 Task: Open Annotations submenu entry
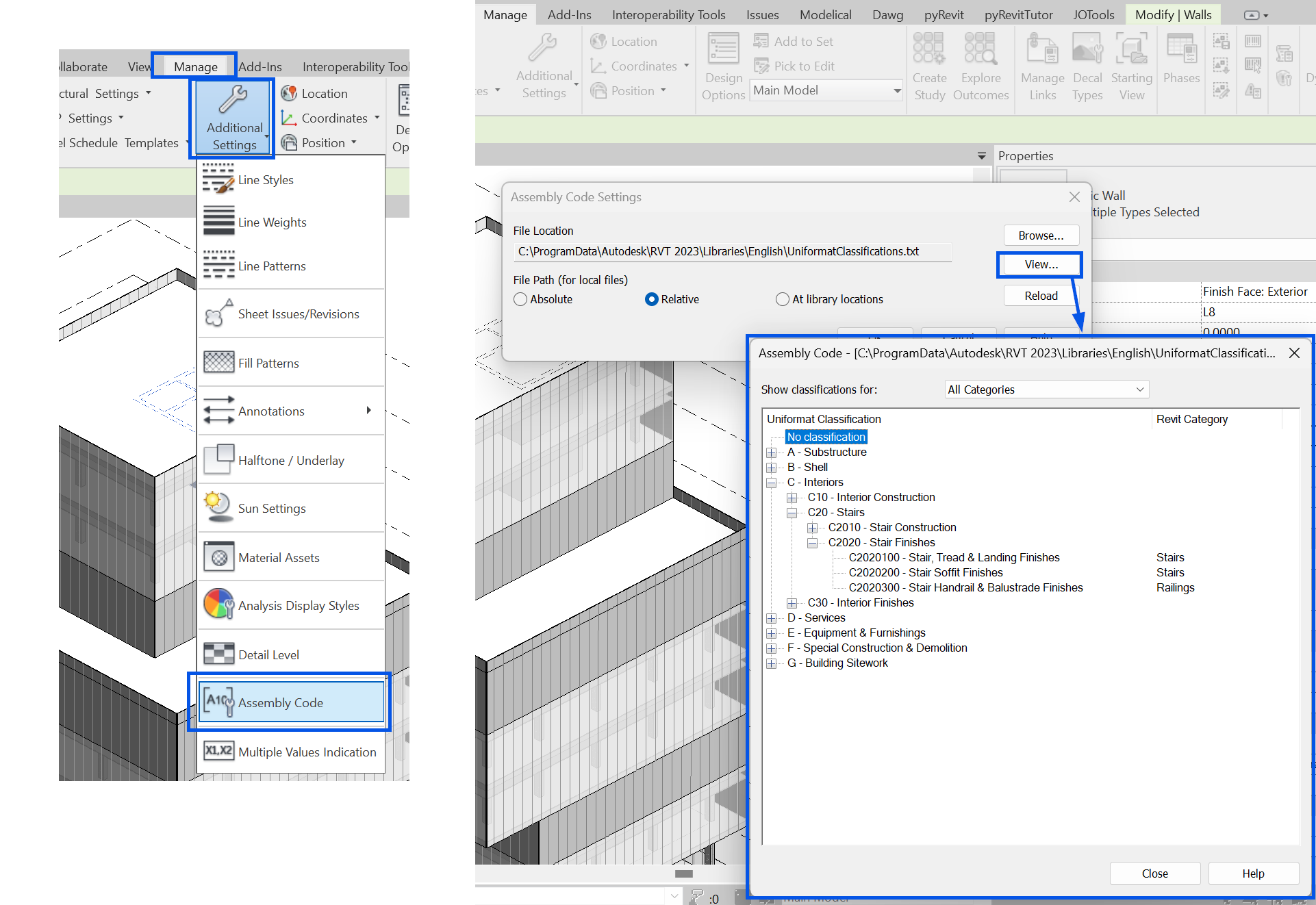[290, 411]
